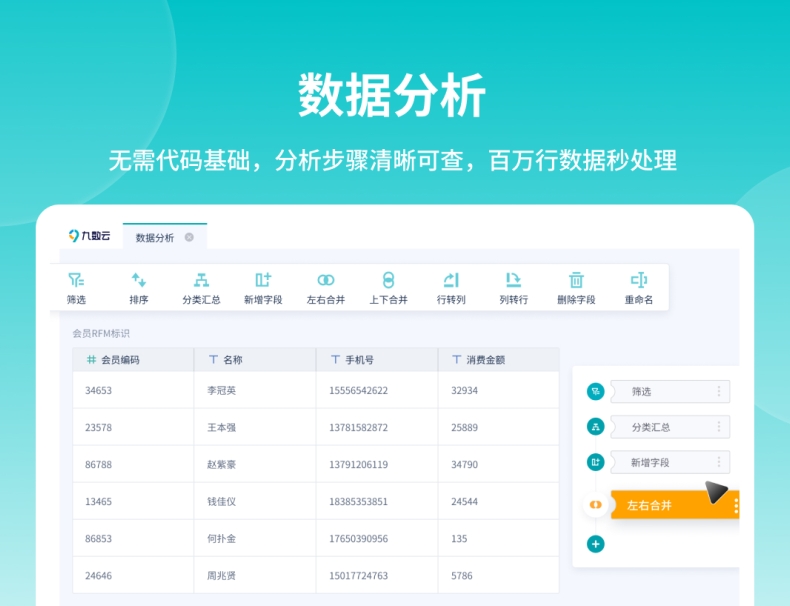Click the 消费金额 column header

[499, 360]
